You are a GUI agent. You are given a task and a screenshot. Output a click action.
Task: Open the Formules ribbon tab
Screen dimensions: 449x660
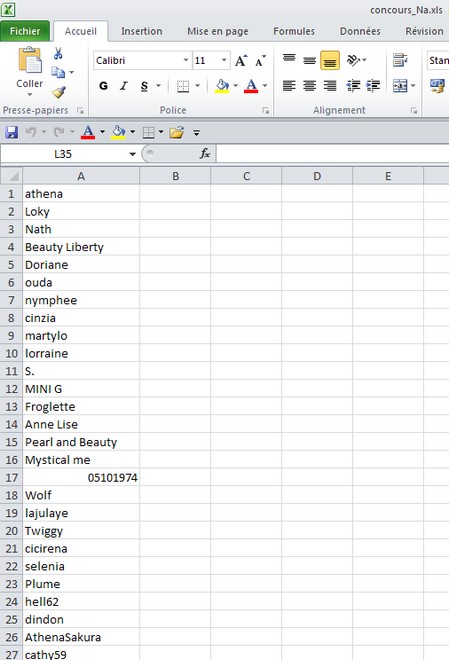294,31
